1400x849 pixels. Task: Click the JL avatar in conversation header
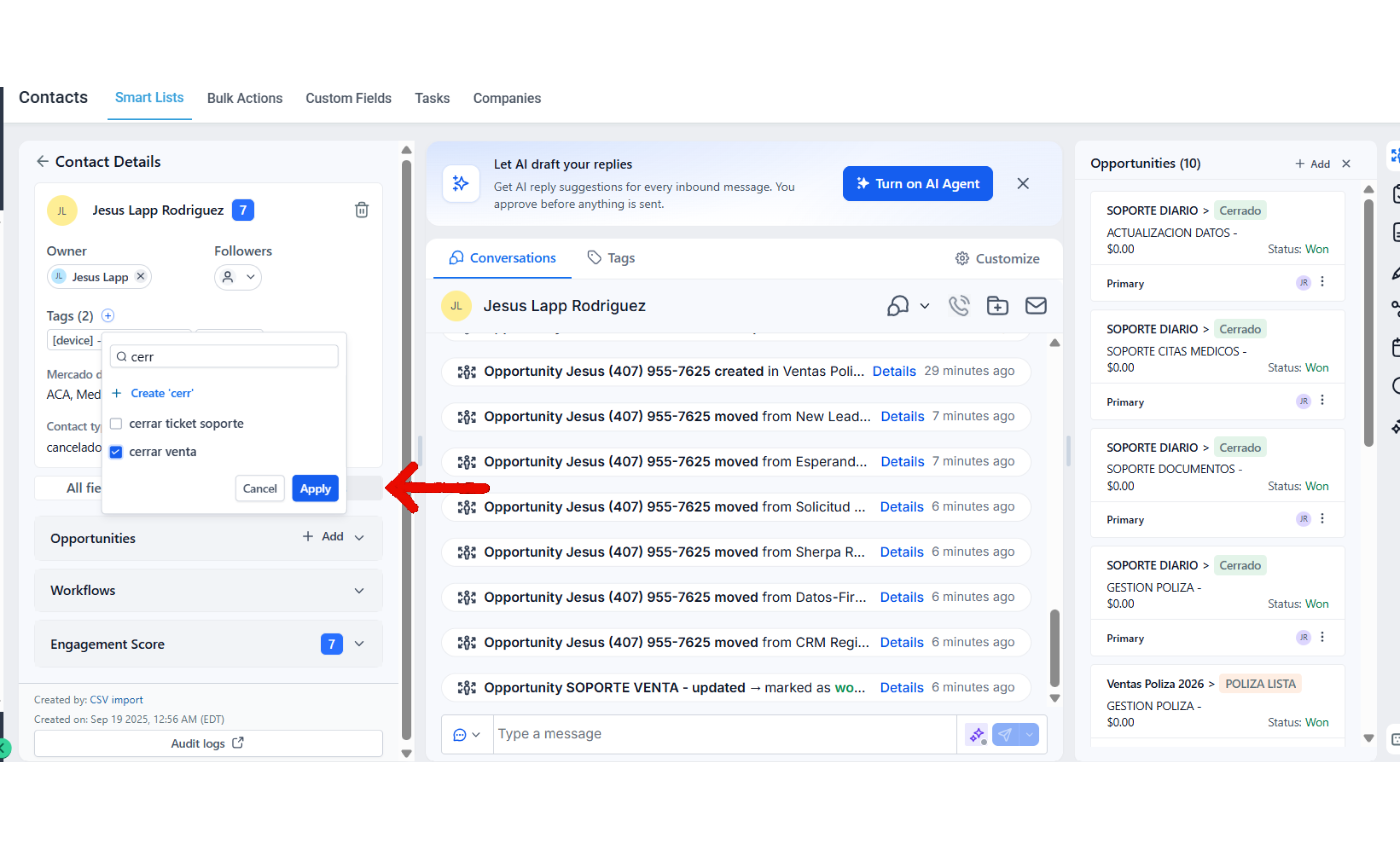coord(456,306)
